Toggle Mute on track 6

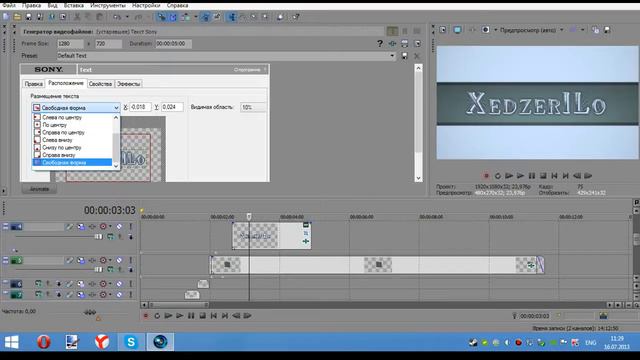coord(119,284)
